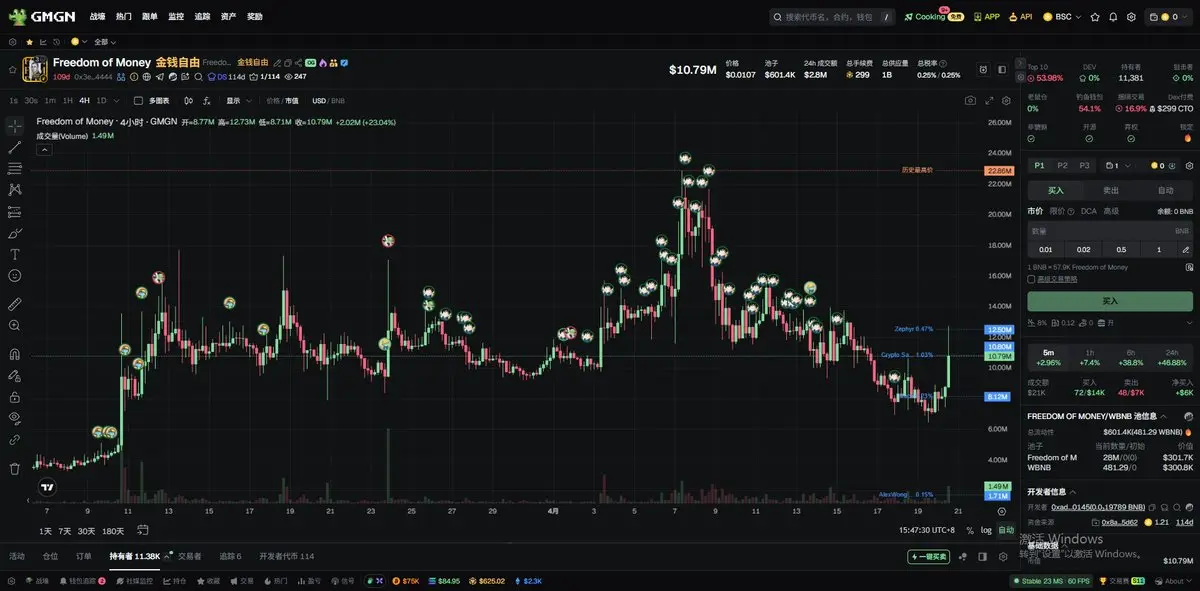Click the green 买入 buy button
1200x591 pixels.
[x=1110, y=300]
